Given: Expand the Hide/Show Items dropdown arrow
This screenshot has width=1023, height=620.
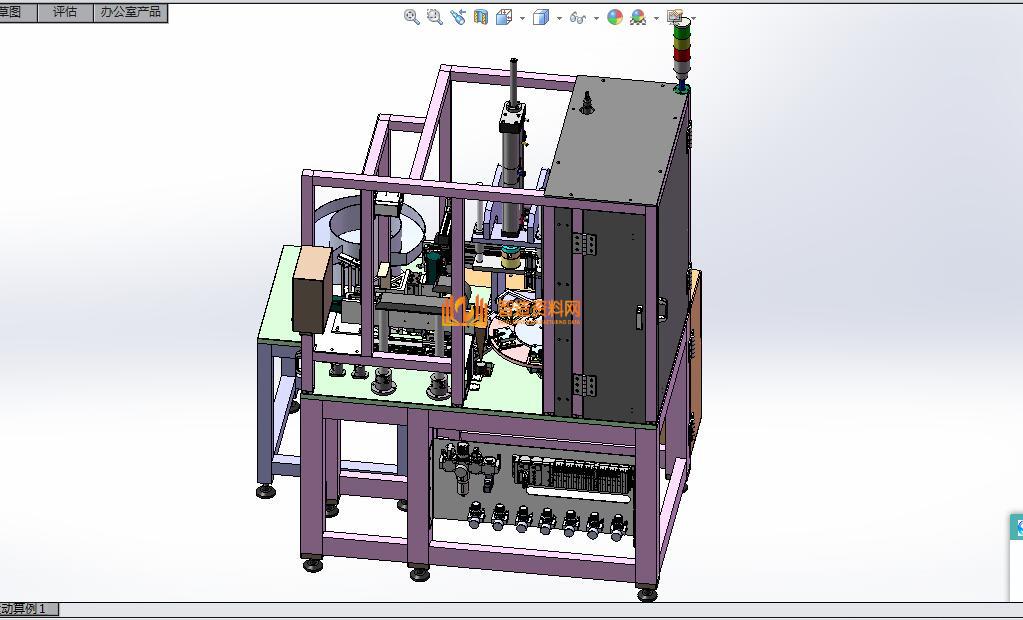Looking at the screenshot, I should [596, 18].
